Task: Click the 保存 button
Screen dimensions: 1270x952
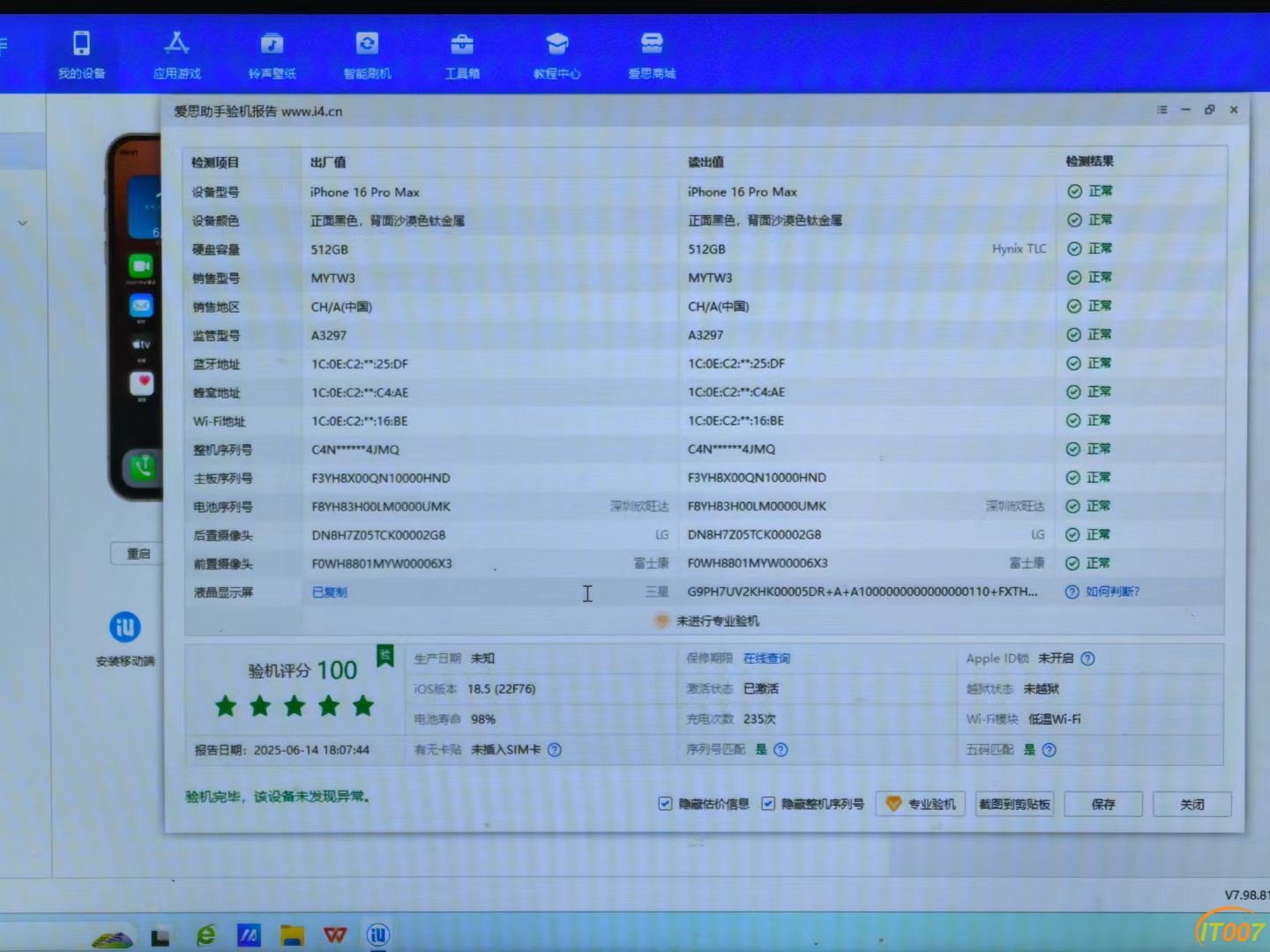Action: point(1103,804)
